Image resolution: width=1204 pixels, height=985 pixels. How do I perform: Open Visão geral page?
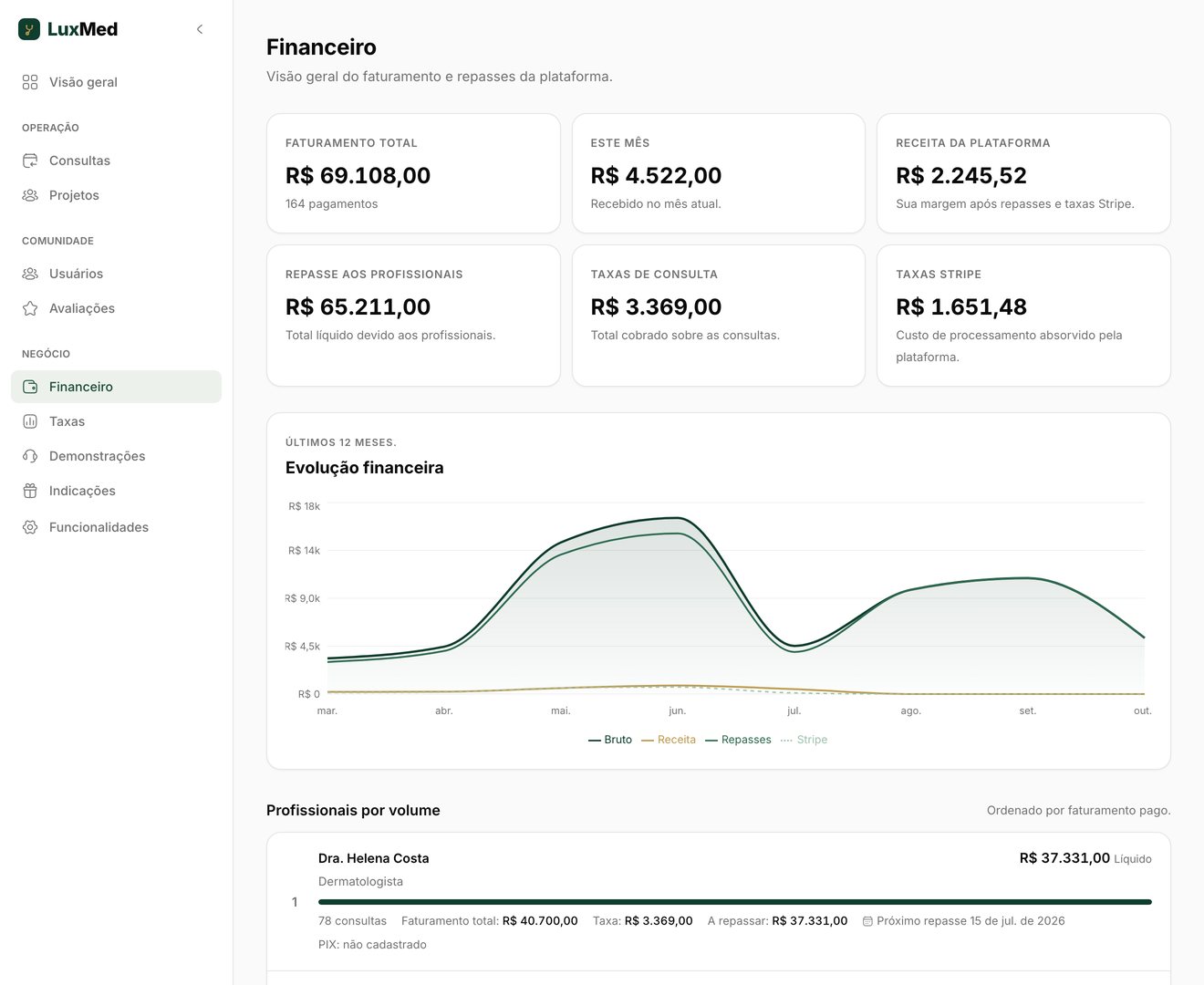click(x=116, y=82)
